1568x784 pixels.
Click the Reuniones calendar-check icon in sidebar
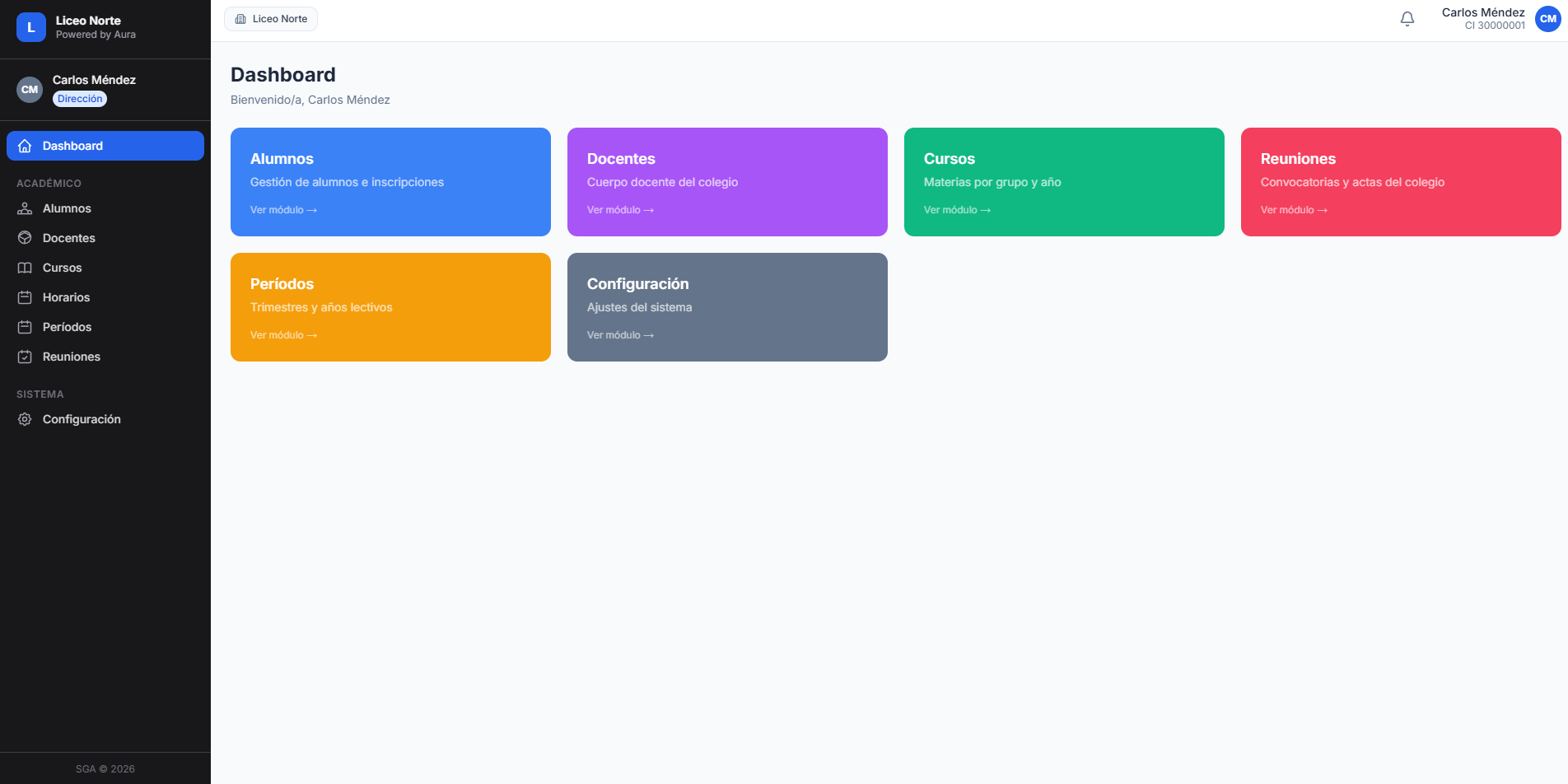pos(25,357)
